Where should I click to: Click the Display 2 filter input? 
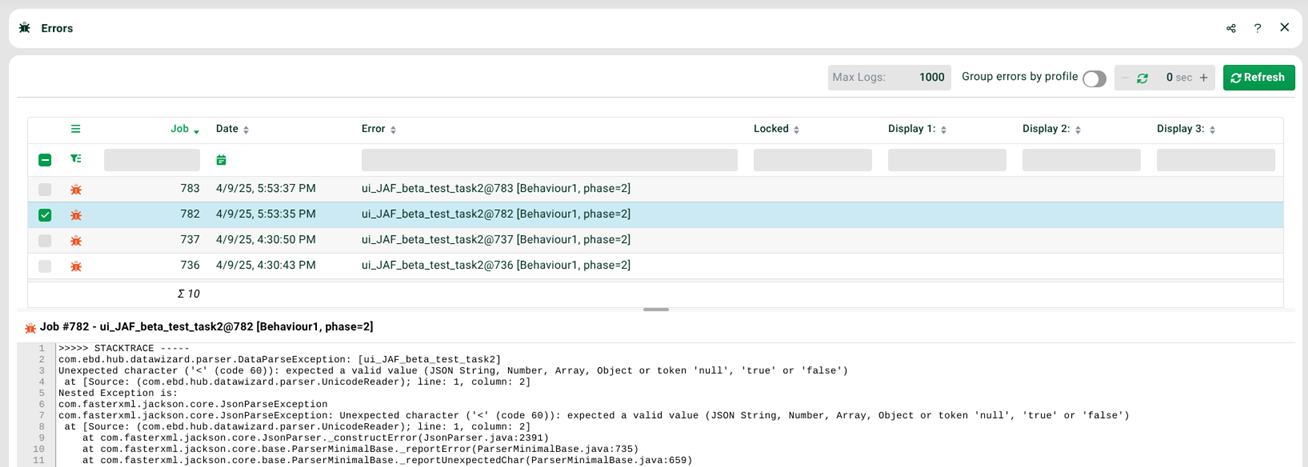click(1081, 160)
